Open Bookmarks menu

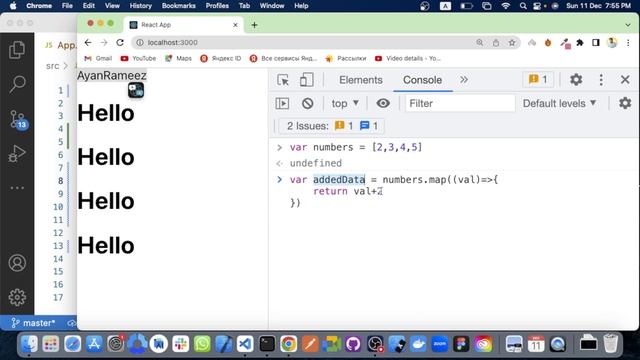[x=178, y=6]
